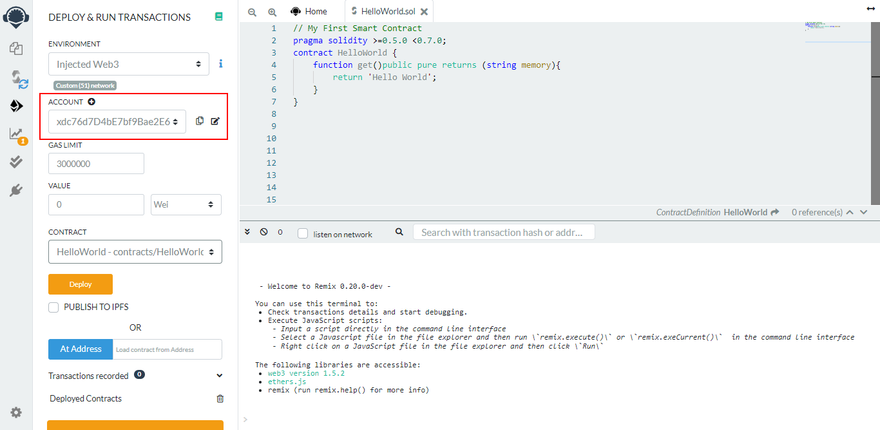880x430 pixels.
Task: Click the sign message icon beside account
Action: 215,121
